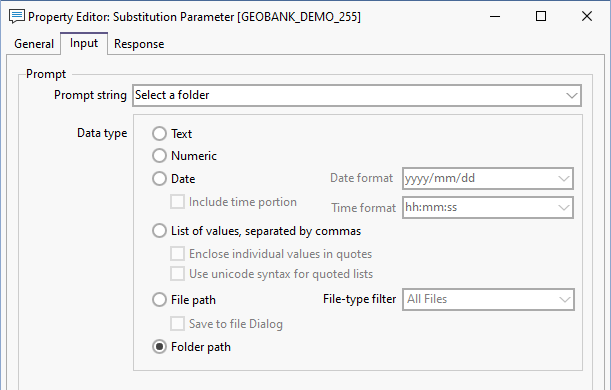
Task: Switch to the General tab
Action: [x=34, y=44]
